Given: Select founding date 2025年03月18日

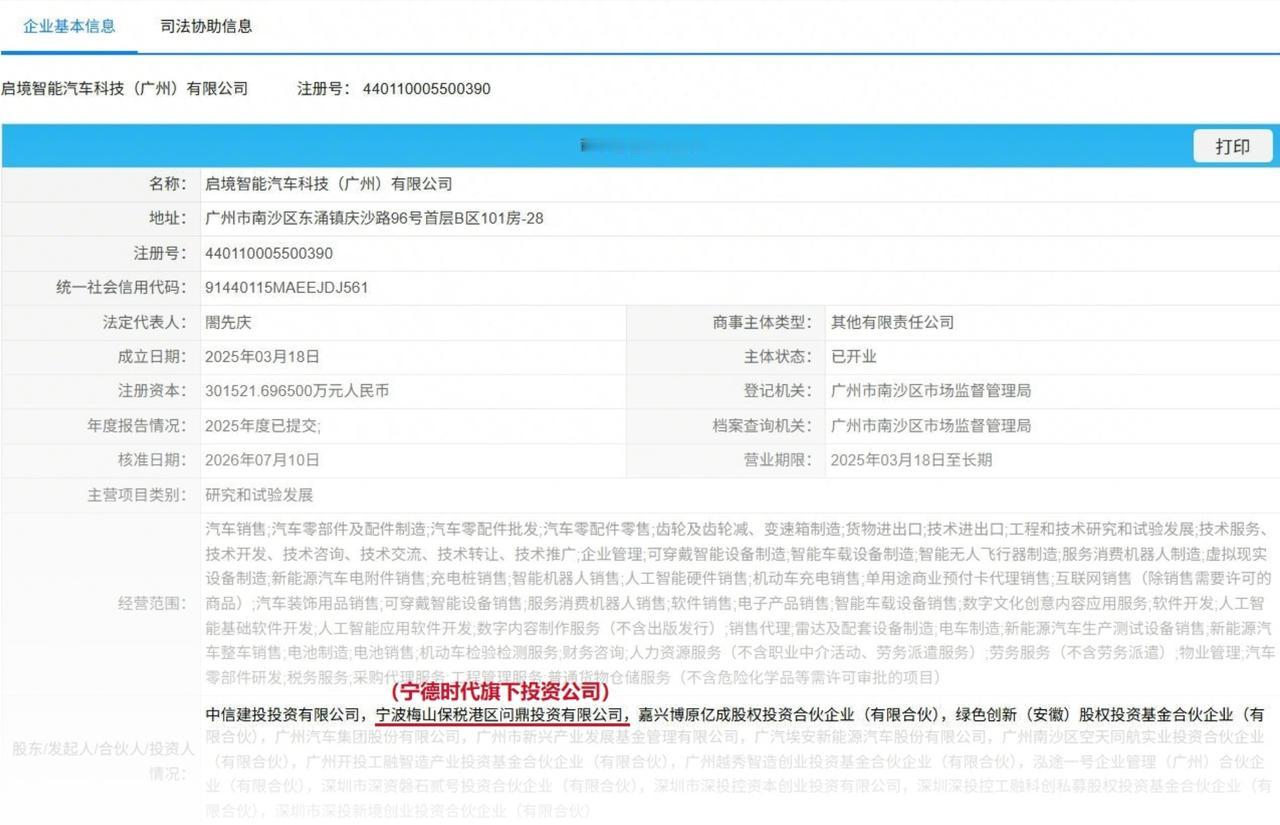Looking at the screenshot, I should 262,356.
